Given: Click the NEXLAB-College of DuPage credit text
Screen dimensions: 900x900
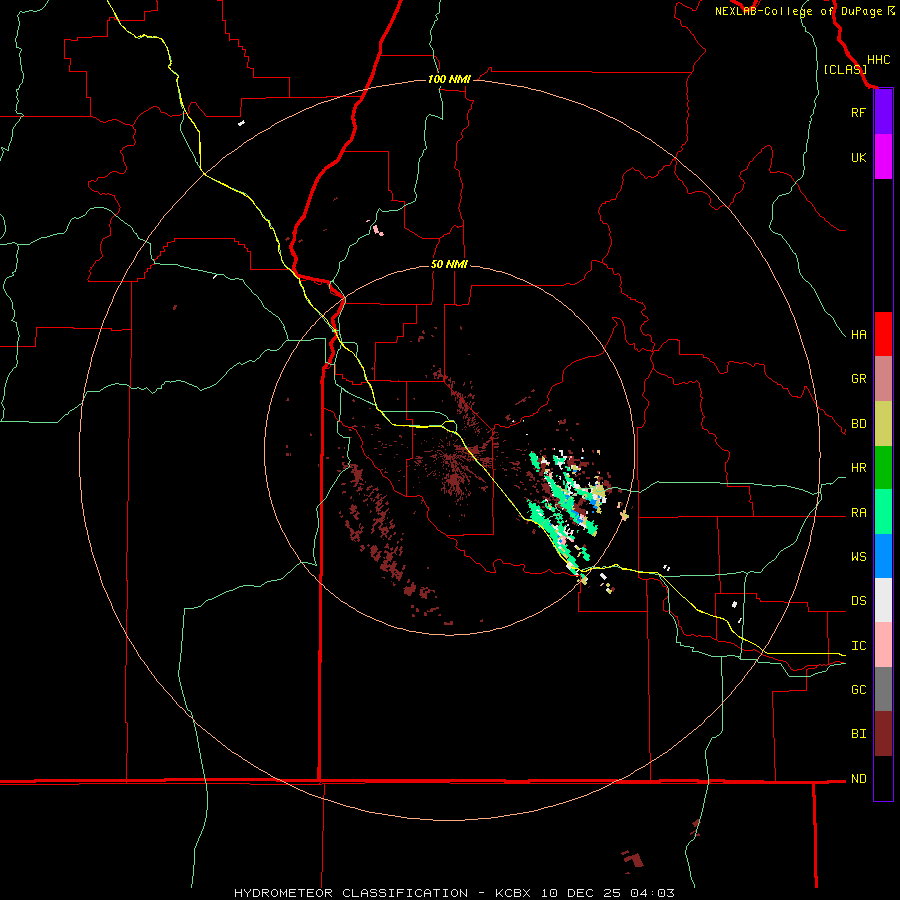Looking at the screenshot, I should (x=798, y=11).
